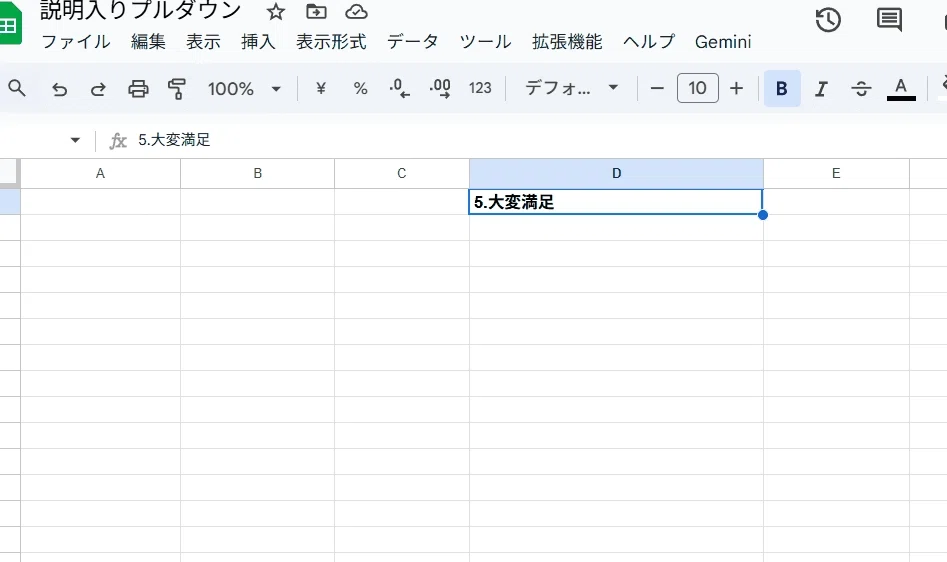Open the データ menu
Image resolution: width=947 pixels, height=562 pixels.
click(413, 42)
